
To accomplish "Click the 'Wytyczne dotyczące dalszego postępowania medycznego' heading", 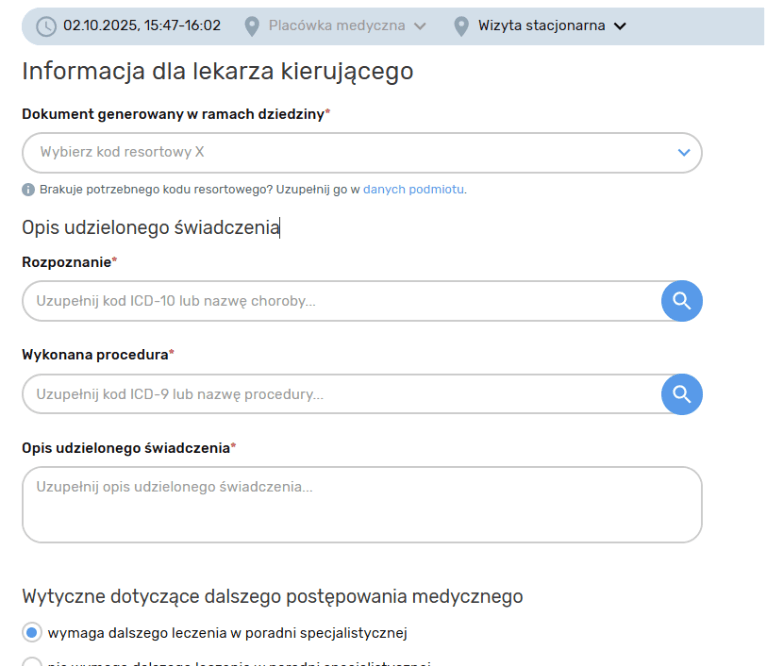I will click(272, 597).
